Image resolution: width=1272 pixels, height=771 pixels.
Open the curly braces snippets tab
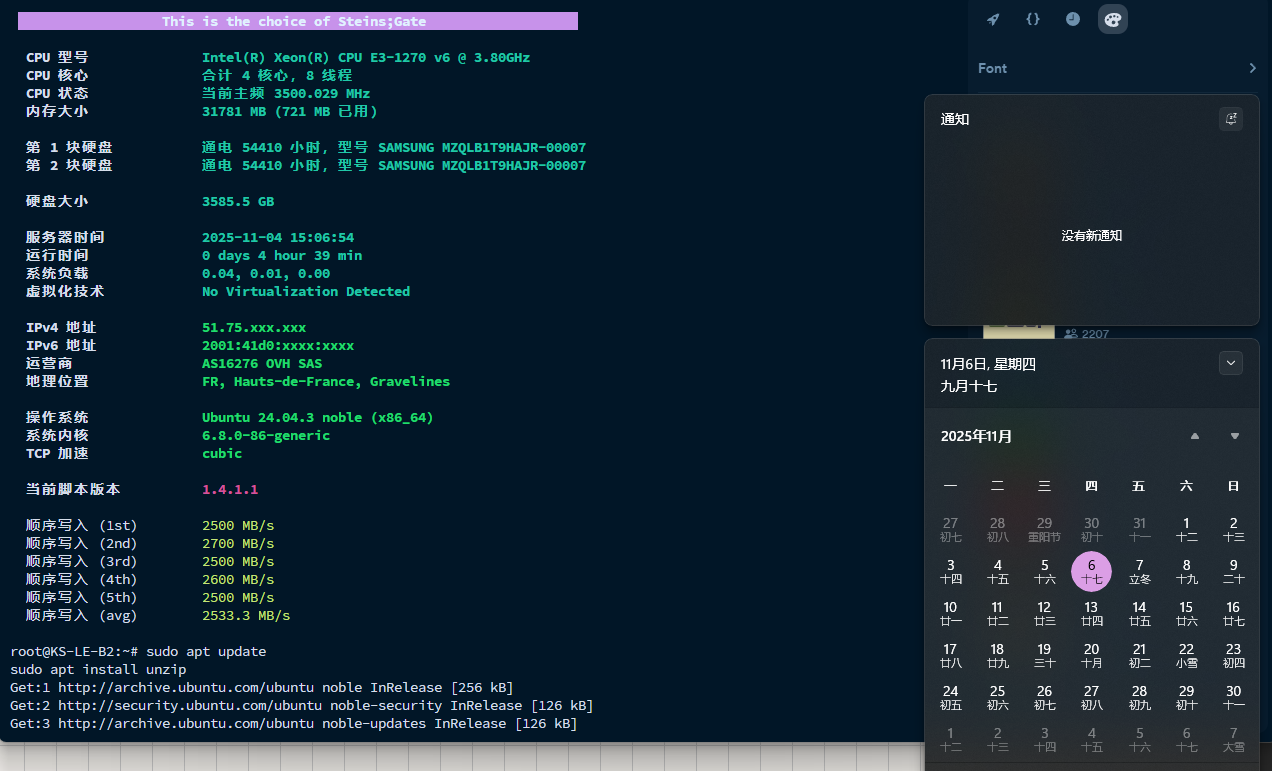click(x=1033, y=19)
